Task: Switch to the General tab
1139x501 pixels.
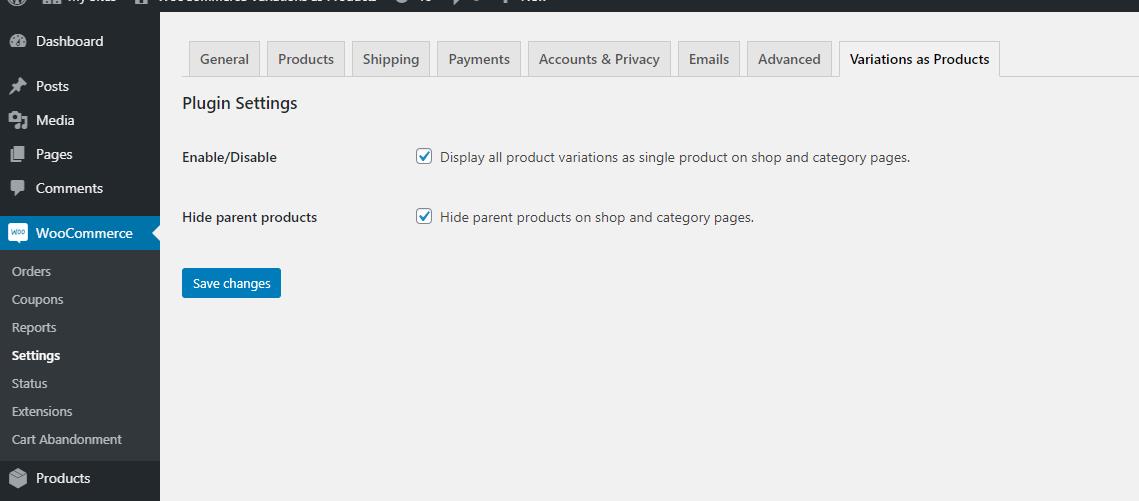Action: coord(224,60)
